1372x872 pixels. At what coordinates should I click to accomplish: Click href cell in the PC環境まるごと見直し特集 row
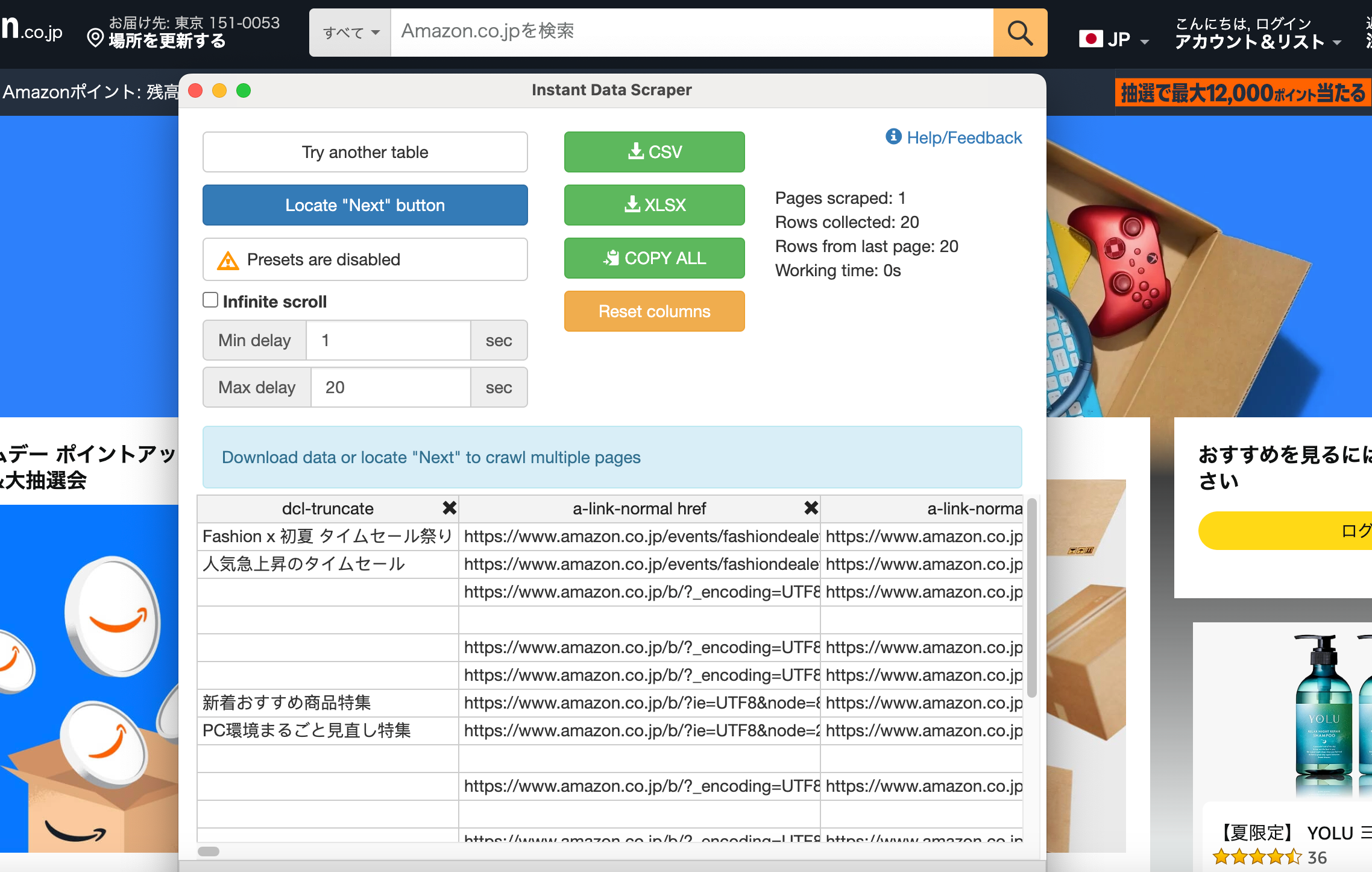click(639, 730)
